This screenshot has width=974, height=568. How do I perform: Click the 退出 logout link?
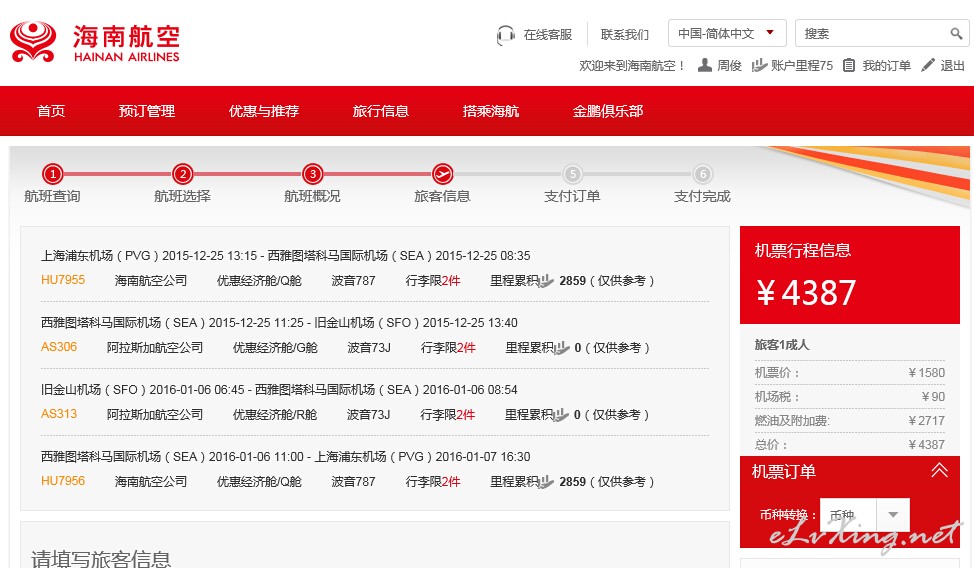click(952, 65)
